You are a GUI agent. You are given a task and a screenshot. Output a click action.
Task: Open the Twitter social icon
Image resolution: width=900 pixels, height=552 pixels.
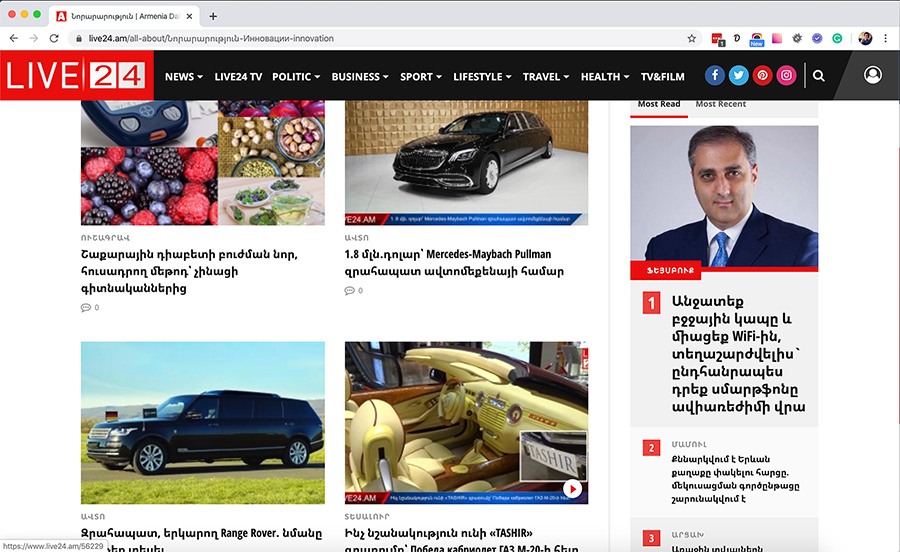(x=739, y=75)
